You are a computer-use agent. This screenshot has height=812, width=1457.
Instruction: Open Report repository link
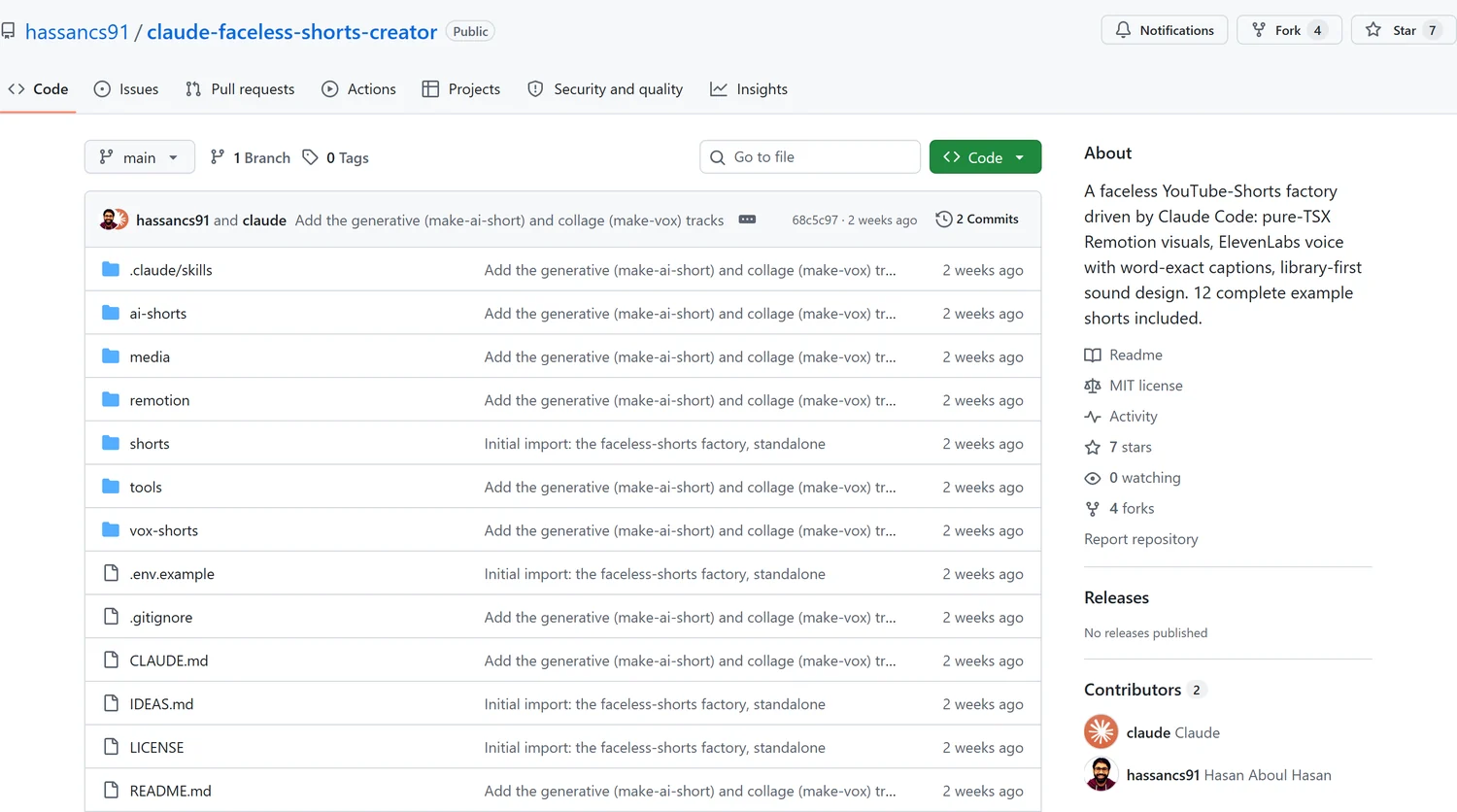[1141, 539]
